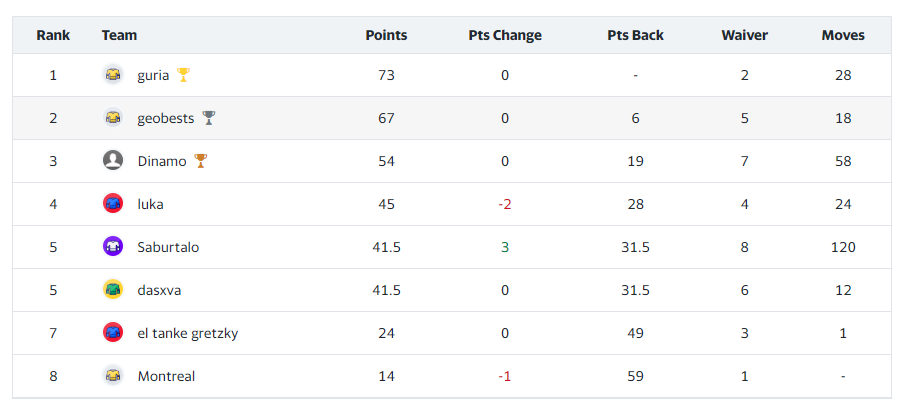Click el tanke gretzky's team avatar

tap(113, 333)
